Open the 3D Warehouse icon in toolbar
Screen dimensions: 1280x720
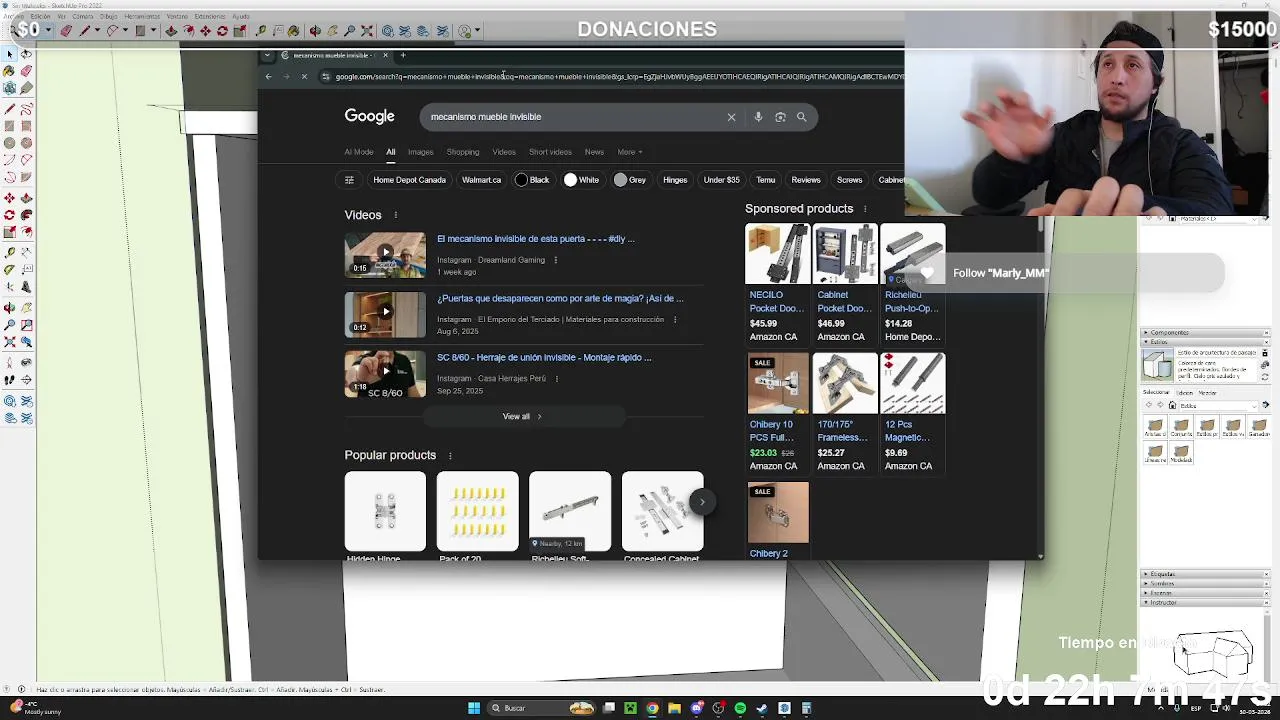click(x=387, y=30)
